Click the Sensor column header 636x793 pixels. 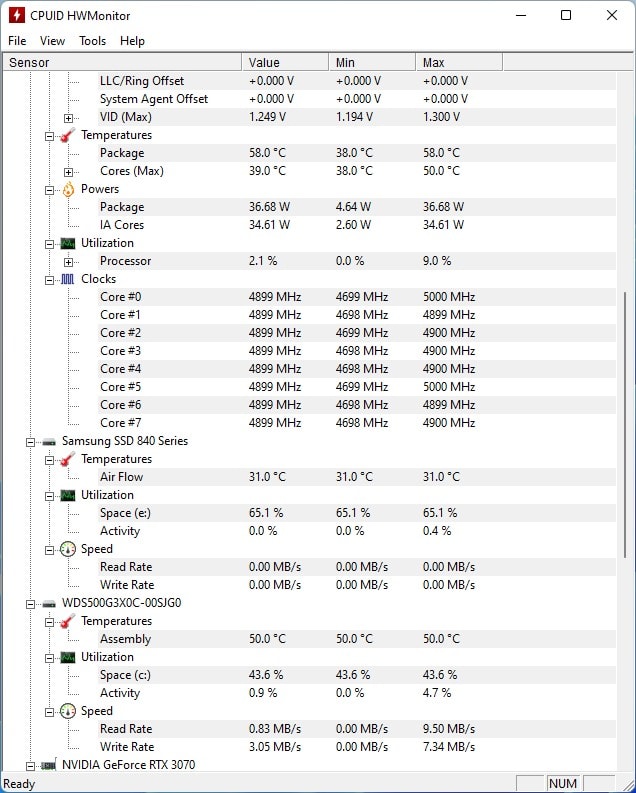click(122, 62)
